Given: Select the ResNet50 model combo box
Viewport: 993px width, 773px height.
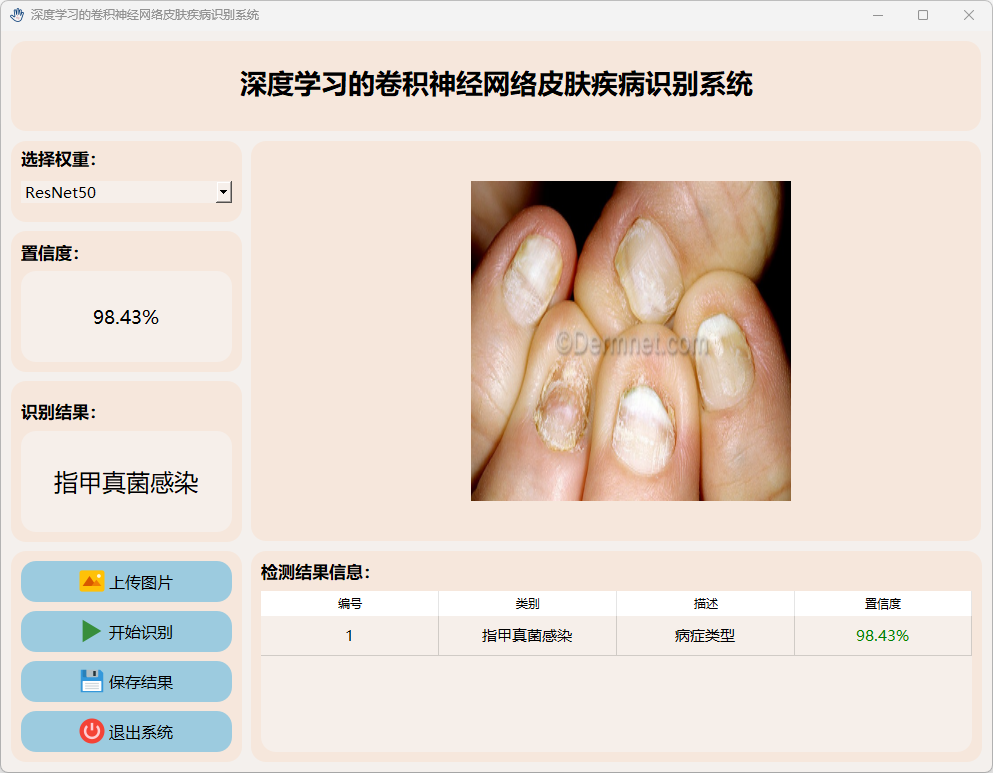Looking at the screenshot, I should coord(118,192).
